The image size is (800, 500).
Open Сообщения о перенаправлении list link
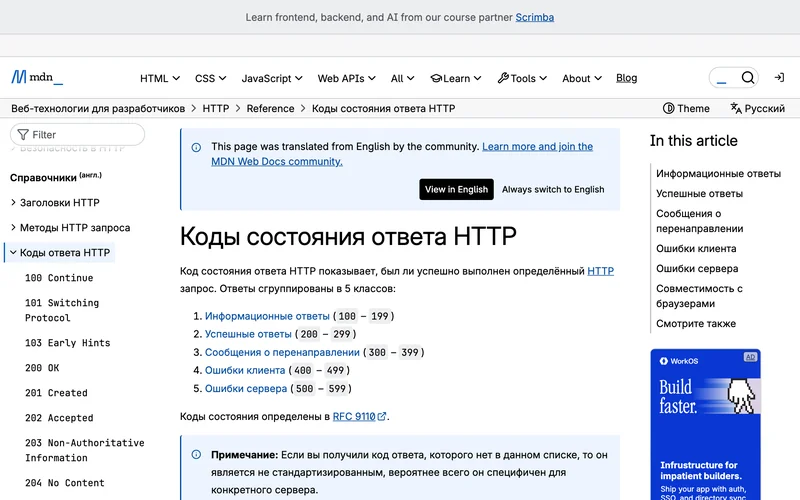(282, 352)
